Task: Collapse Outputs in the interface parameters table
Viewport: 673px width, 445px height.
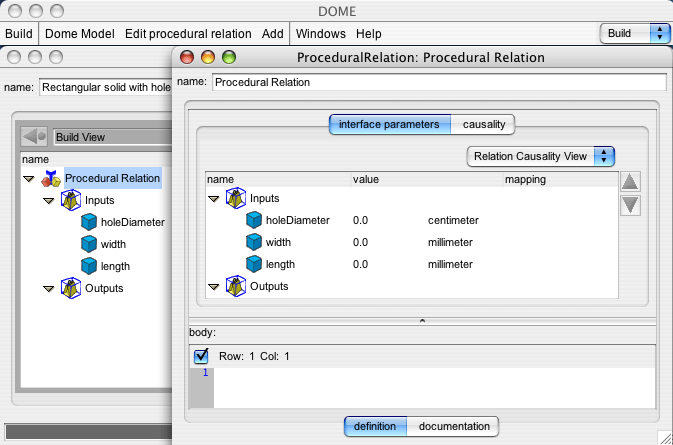Action: [213, 287]
